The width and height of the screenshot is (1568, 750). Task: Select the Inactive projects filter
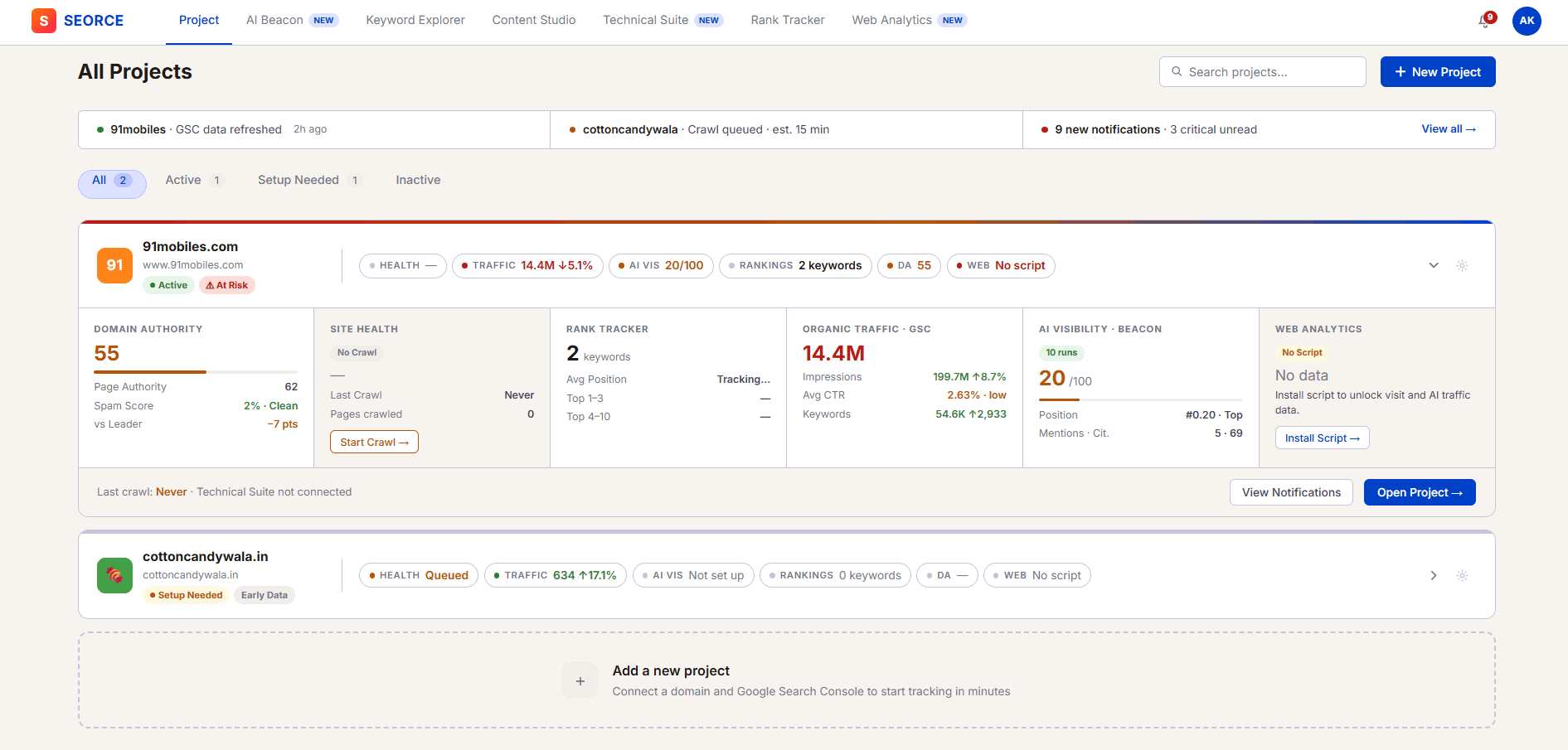(x=418, y=180)
